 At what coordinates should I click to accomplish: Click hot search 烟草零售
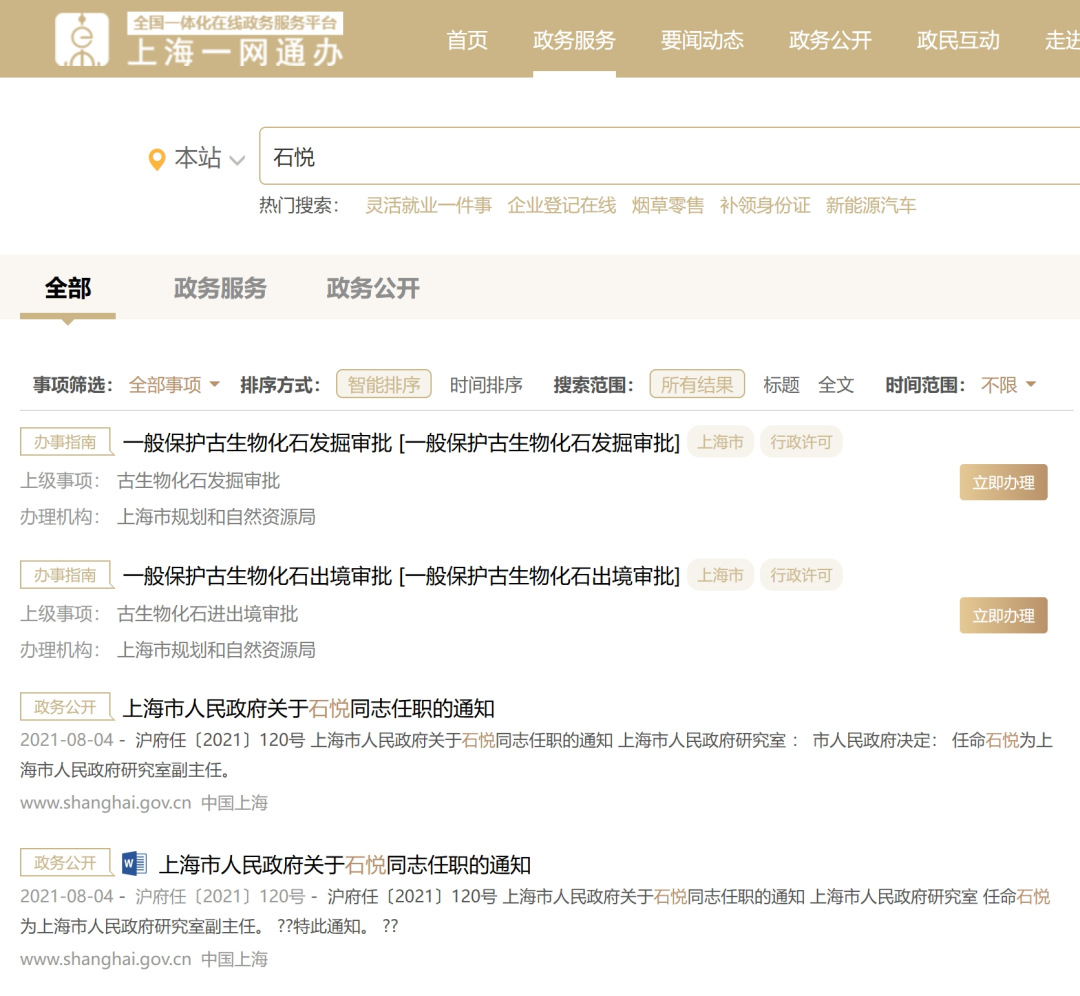tap(667, 205)
